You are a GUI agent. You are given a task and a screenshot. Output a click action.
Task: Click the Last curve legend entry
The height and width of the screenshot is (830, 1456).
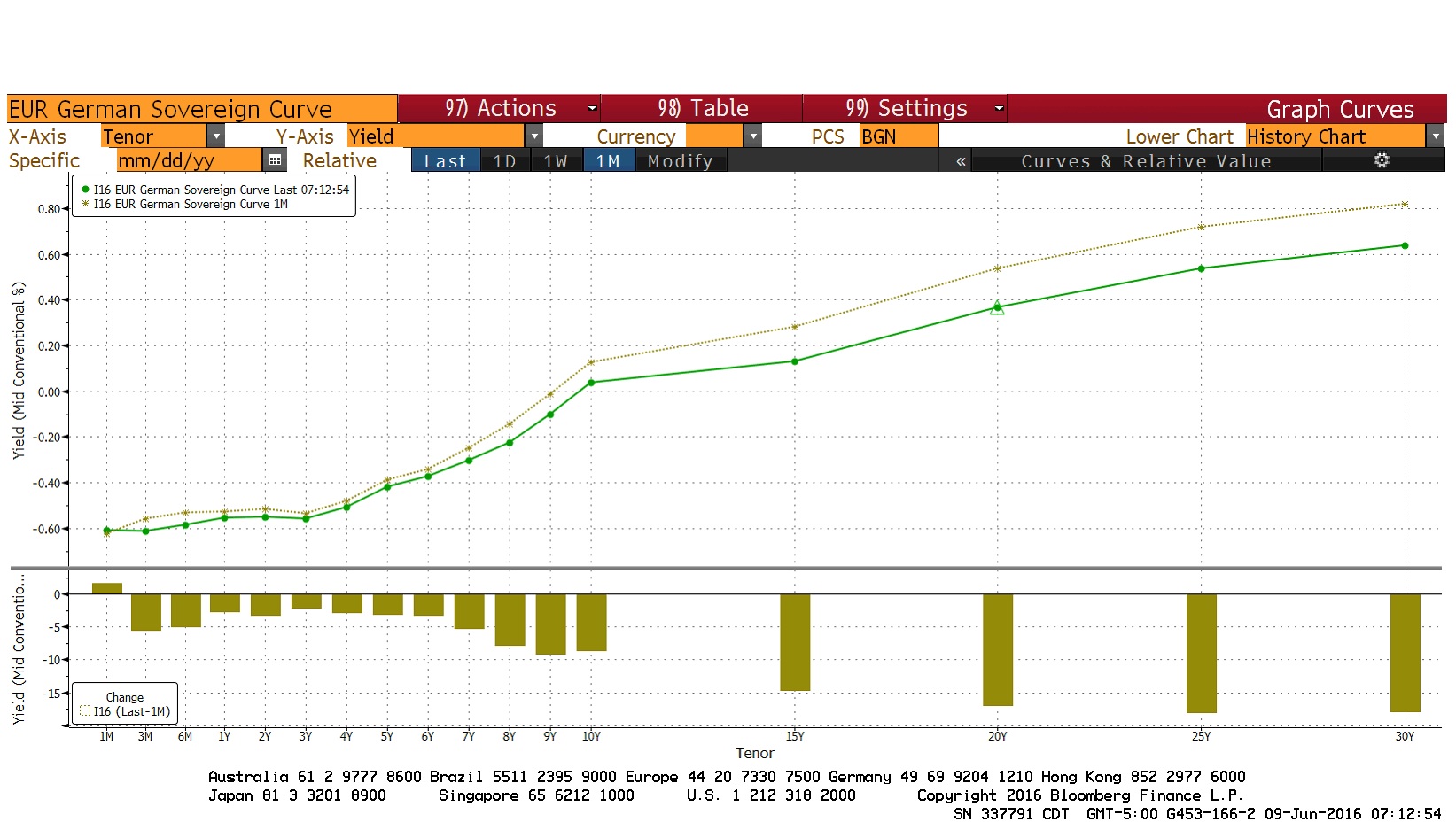215,190
